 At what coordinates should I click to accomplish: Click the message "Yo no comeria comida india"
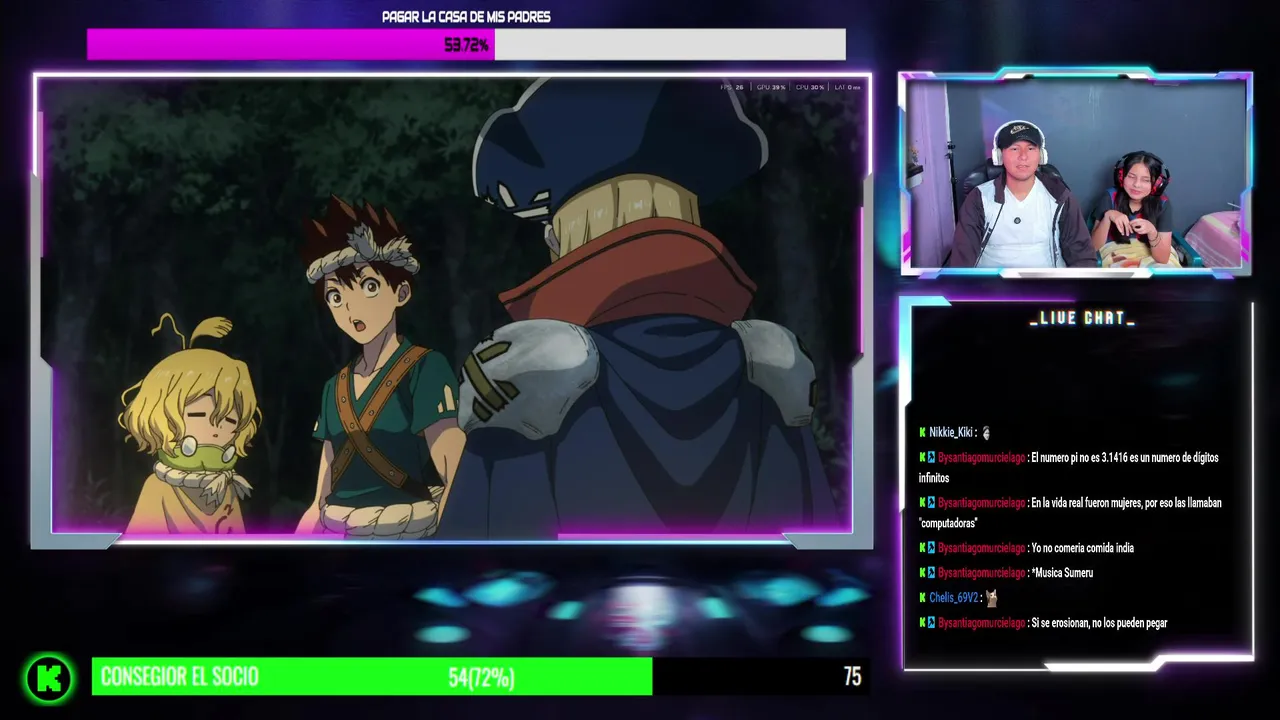coord(1082,547)
